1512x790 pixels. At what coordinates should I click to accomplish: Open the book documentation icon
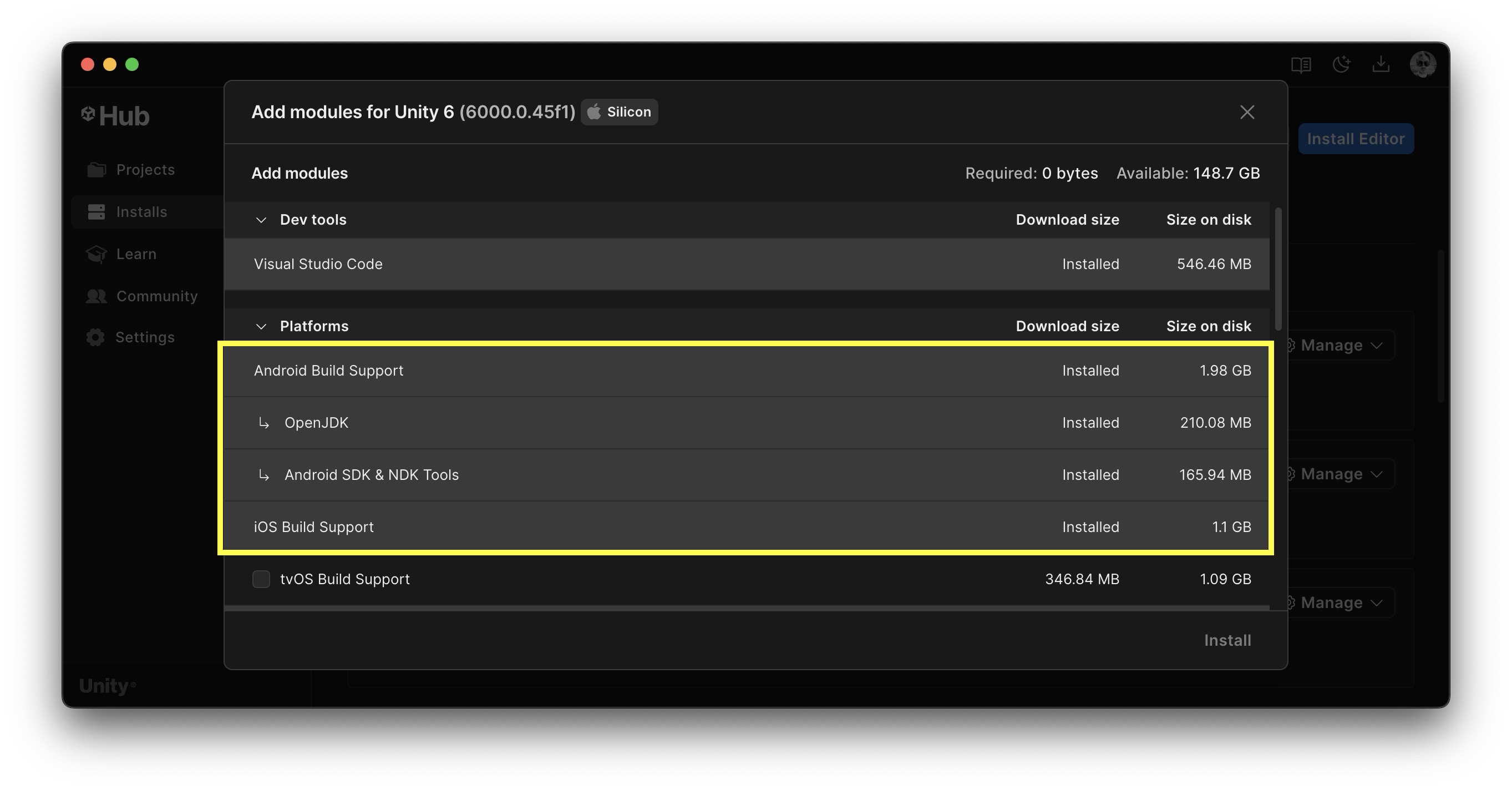[1301, 64]
